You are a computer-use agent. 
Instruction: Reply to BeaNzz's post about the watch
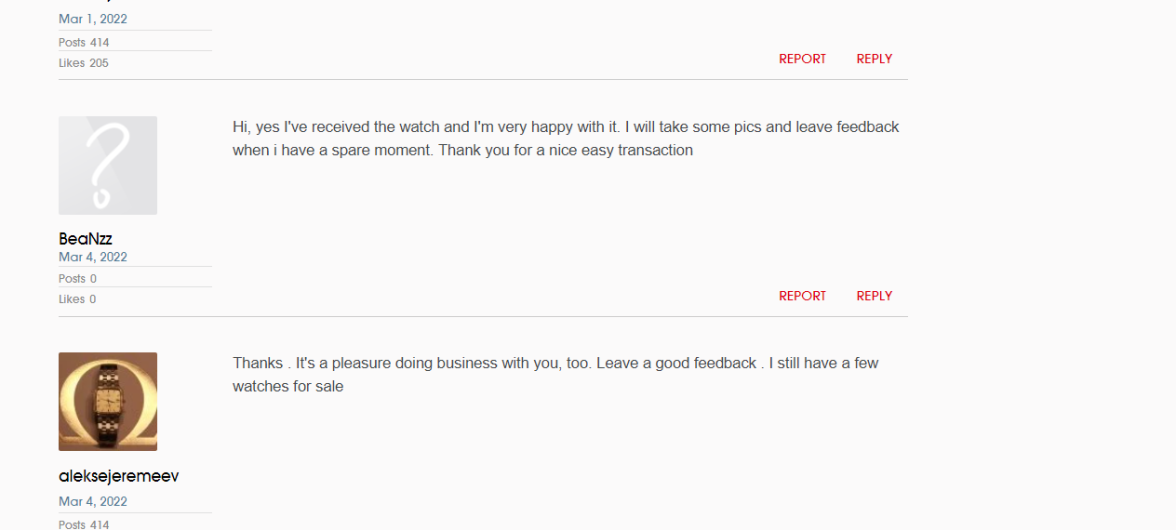[874, 296]
